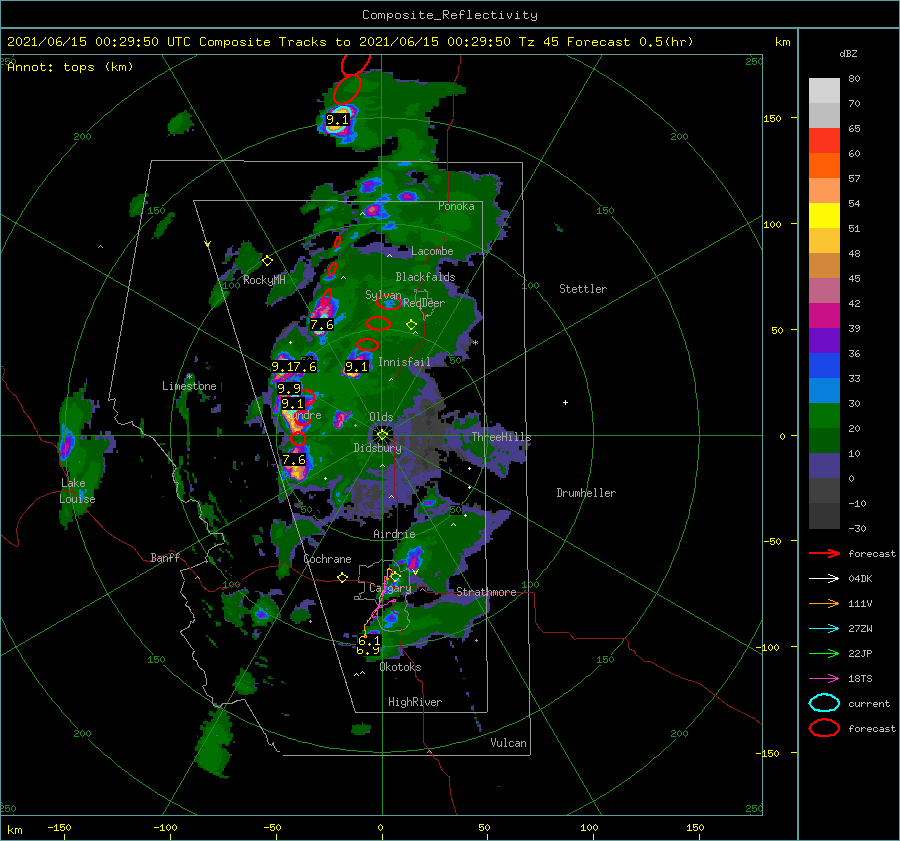Click the 6.1 storm top label near Okotoks

point(368,640)
